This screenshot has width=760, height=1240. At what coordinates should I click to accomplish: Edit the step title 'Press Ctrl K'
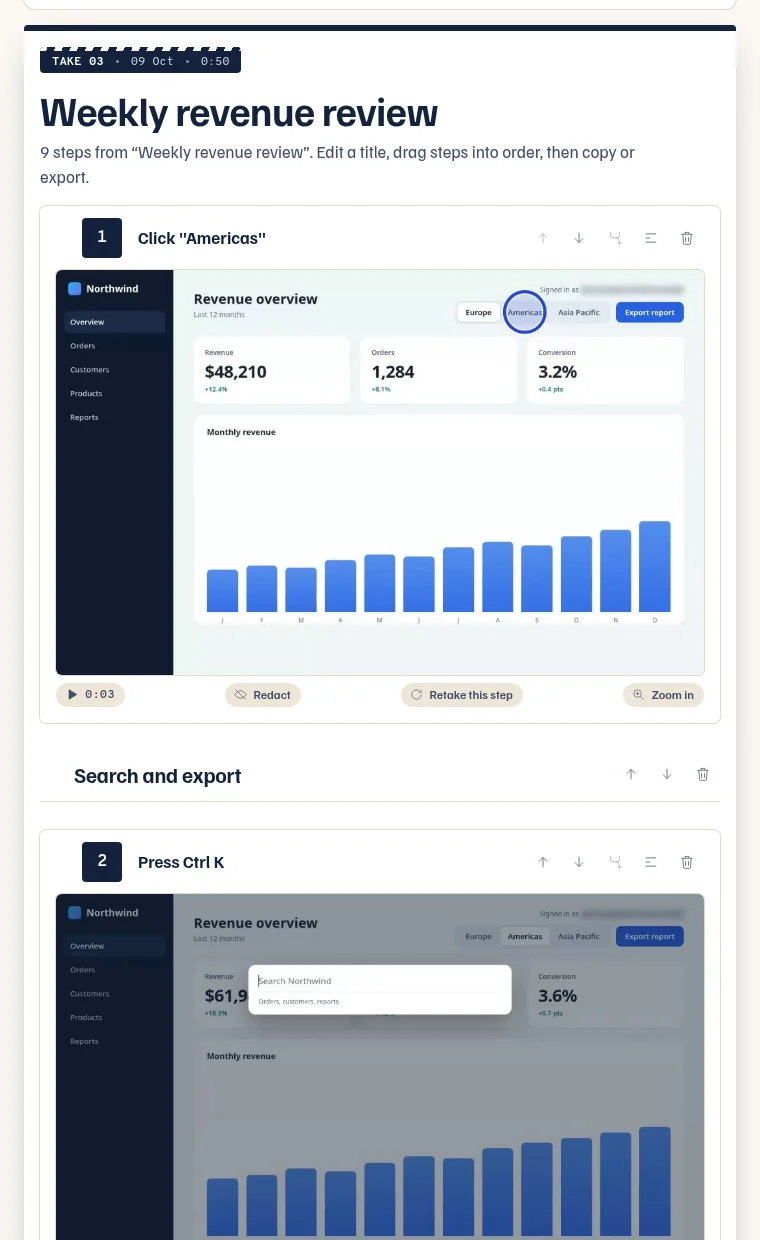[x=181, y=862]
